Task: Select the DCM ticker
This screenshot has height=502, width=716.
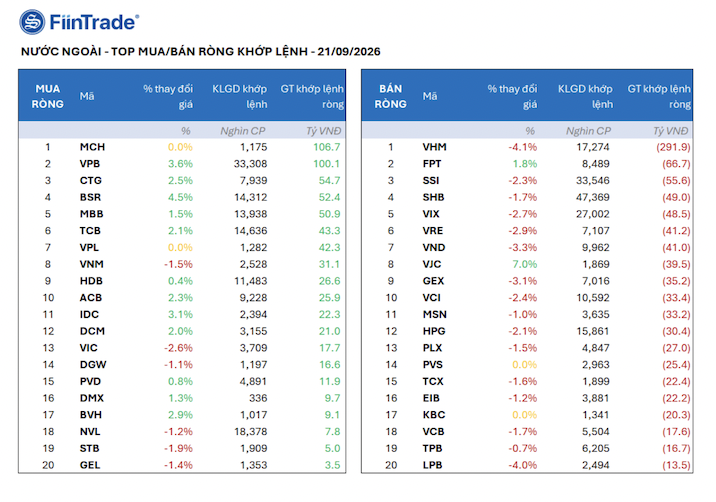Action: [x=92, y=331]
